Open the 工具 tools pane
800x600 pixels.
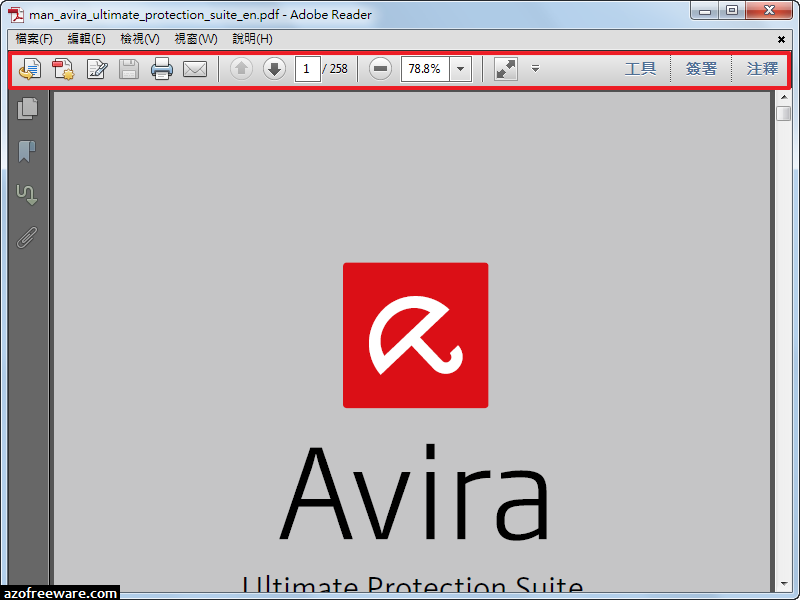pos(641,69)
